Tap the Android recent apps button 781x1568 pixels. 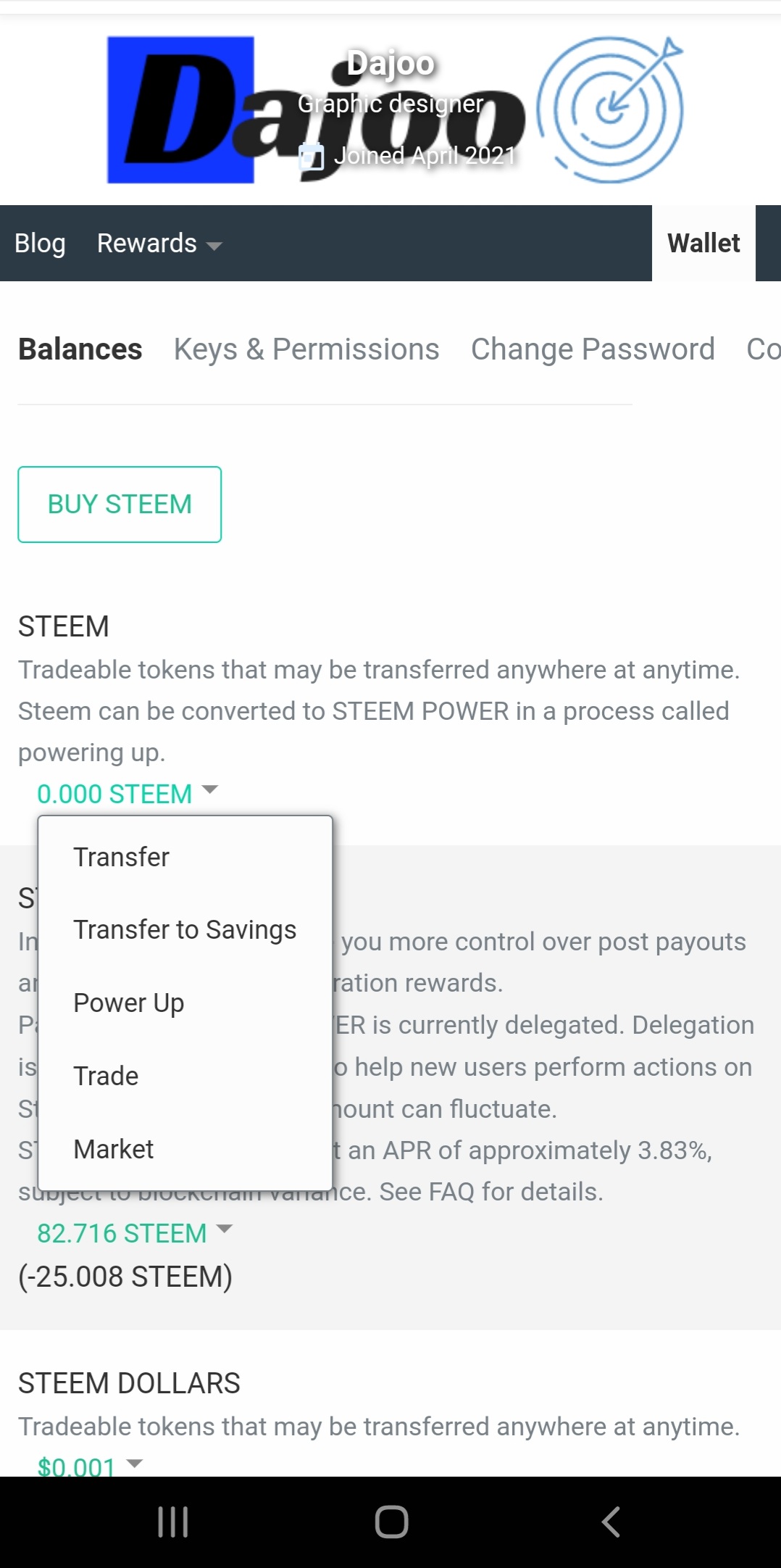tap(173, 1522)
